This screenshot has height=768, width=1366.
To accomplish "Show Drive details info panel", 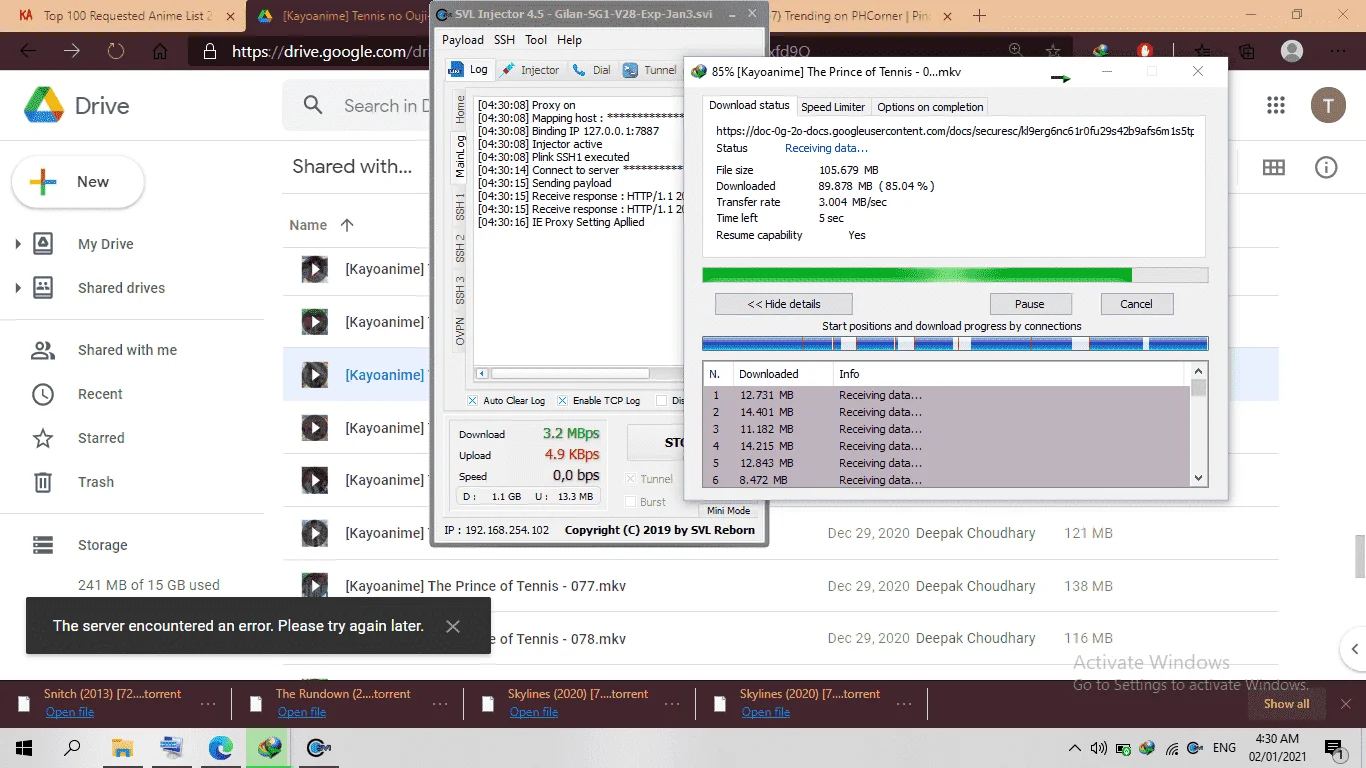I will tap(1326, 168).
